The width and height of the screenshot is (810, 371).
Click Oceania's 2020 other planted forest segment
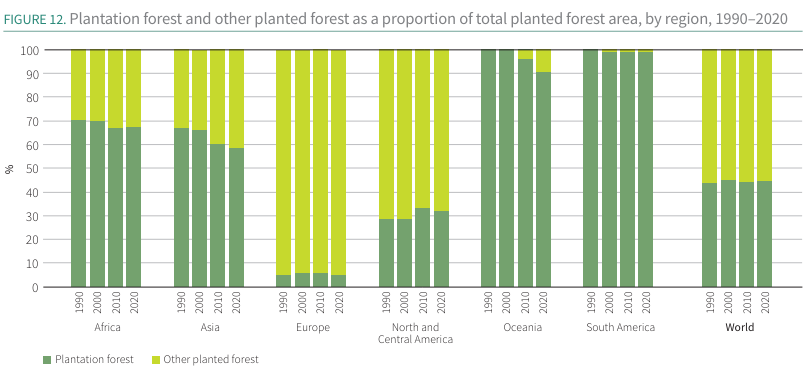543,61
